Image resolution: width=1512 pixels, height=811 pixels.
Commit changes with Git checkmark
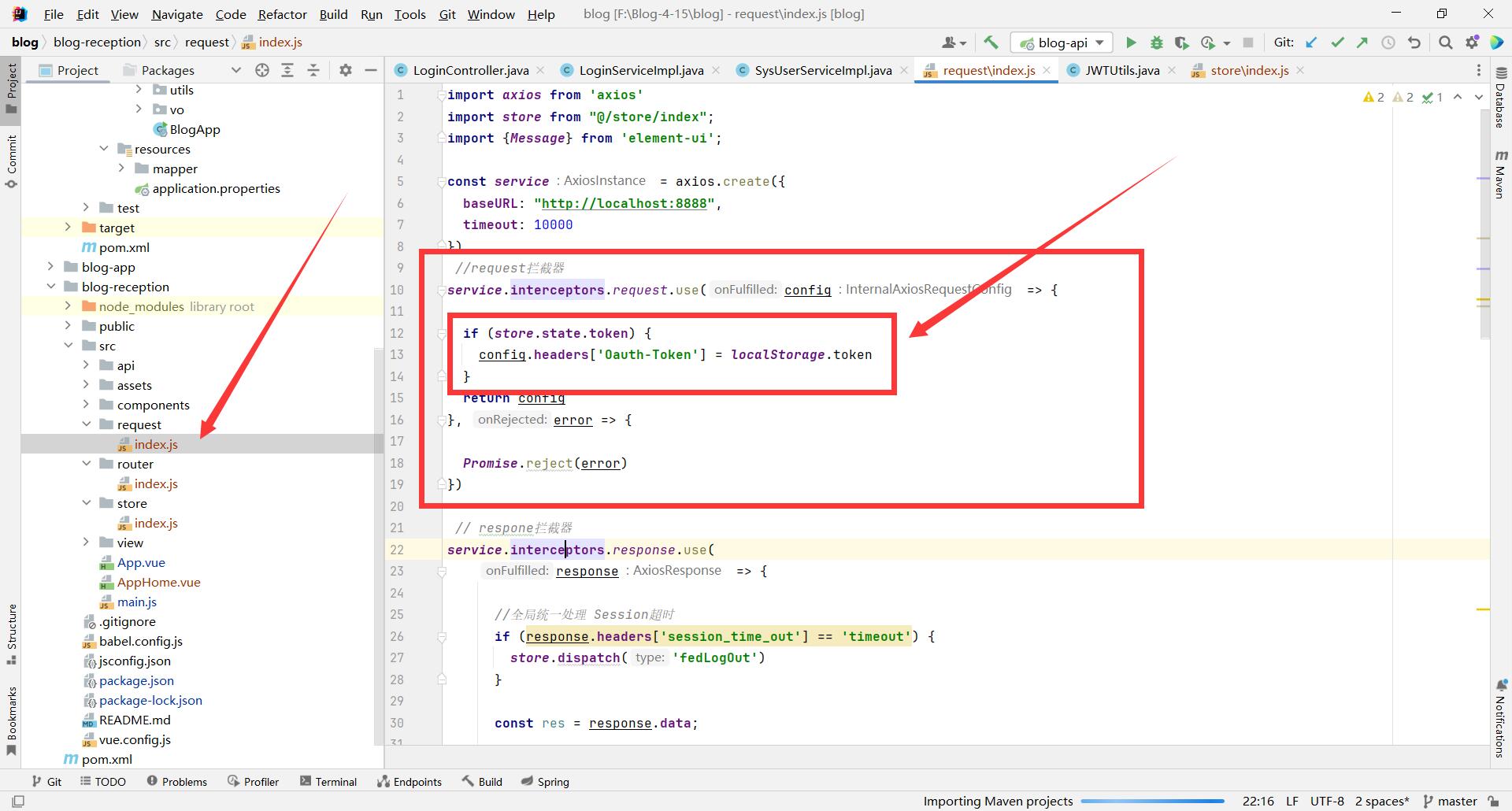(1337, 43)
